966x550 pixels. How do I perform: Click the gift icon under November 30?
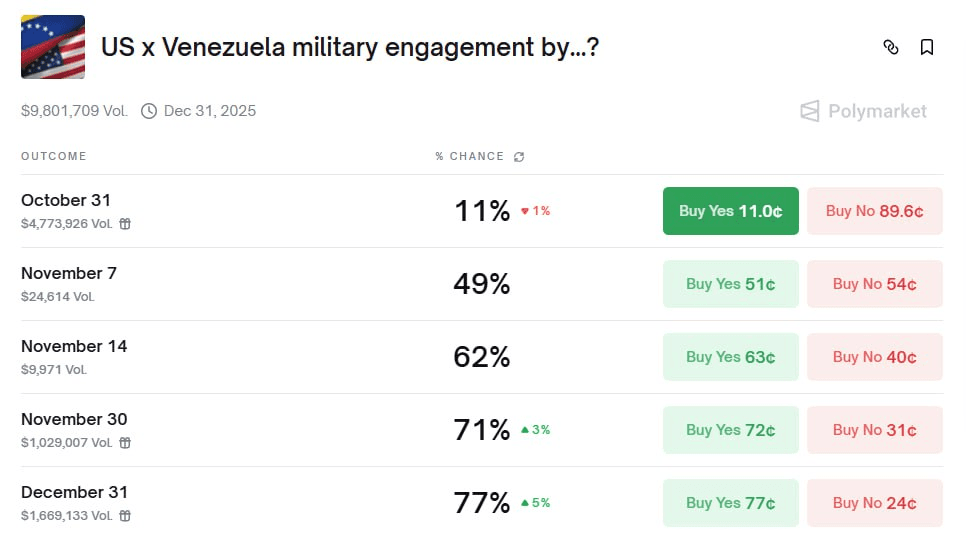coord(125,443)
